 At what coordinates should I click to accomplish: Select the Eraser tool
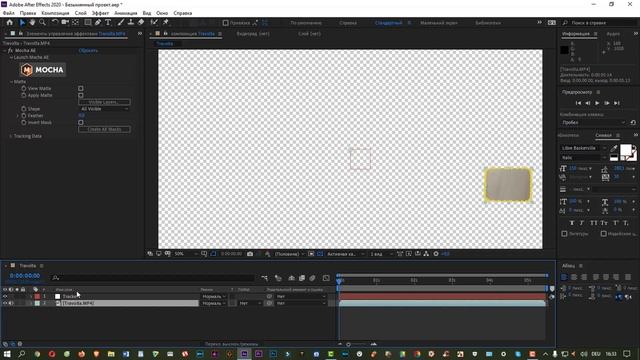tap(141, 22)
